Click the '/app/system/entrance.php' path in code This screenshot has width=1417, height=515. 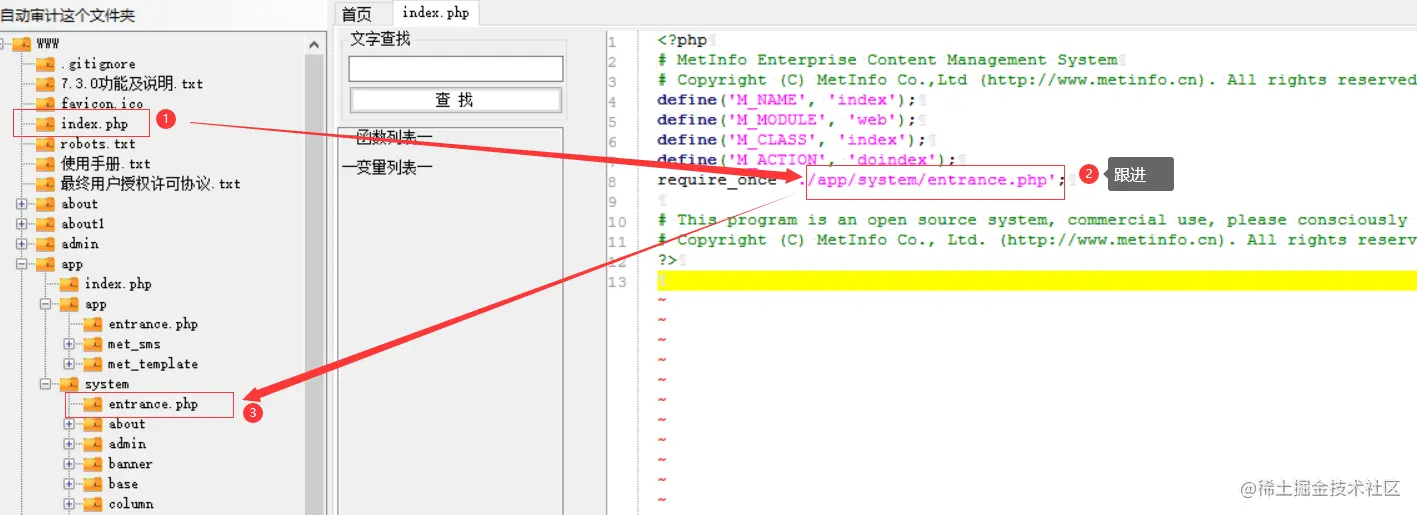click(x=929, y=180)
